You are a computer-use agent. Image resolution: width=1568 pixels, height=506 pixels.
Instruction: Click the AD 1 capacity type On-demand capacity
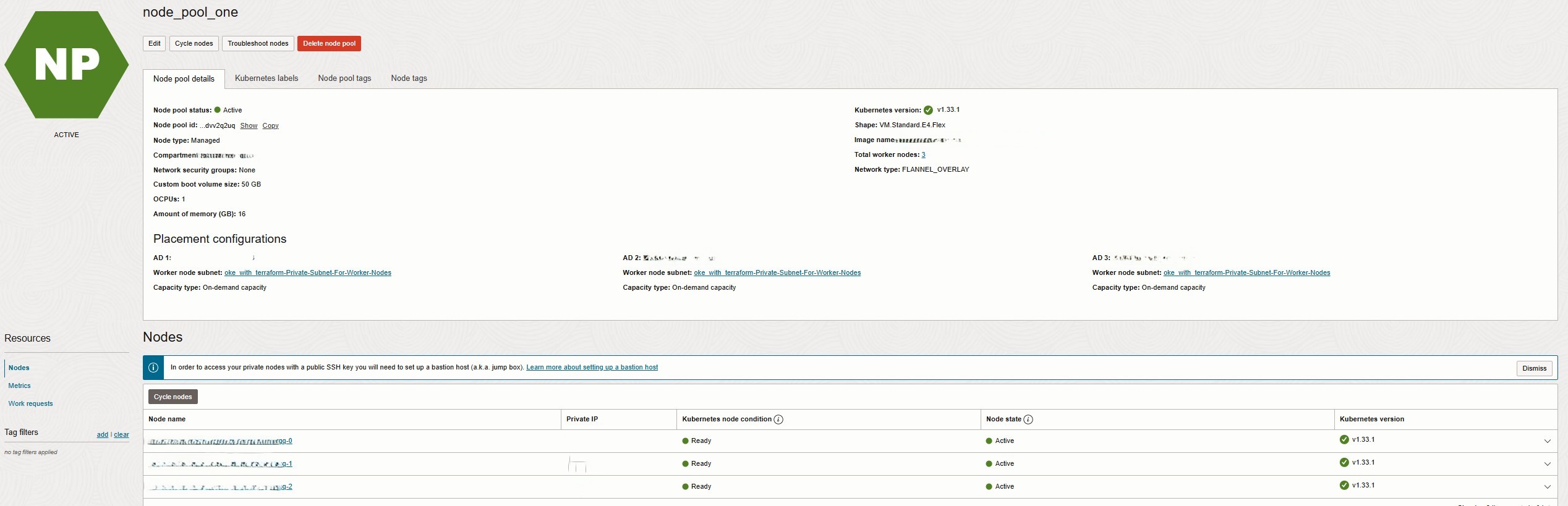[234, 288]
